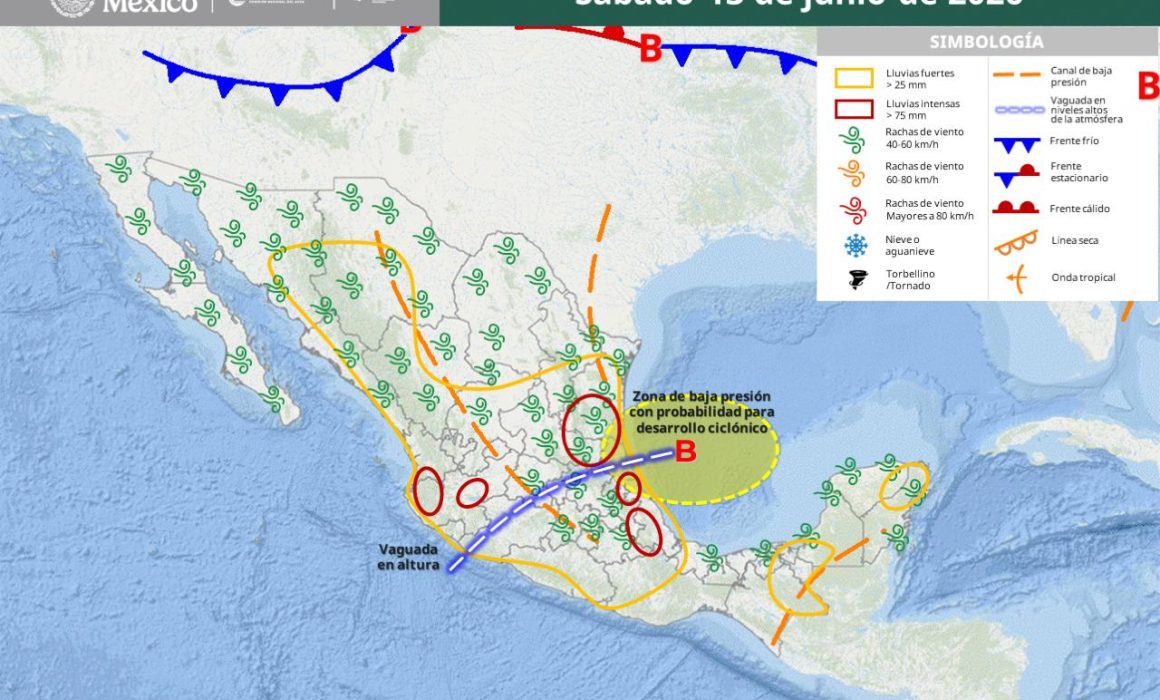The image size is (1160, 700).
Task: Click the blue snowflake legend icon
Action: click(x=856, y=245)
